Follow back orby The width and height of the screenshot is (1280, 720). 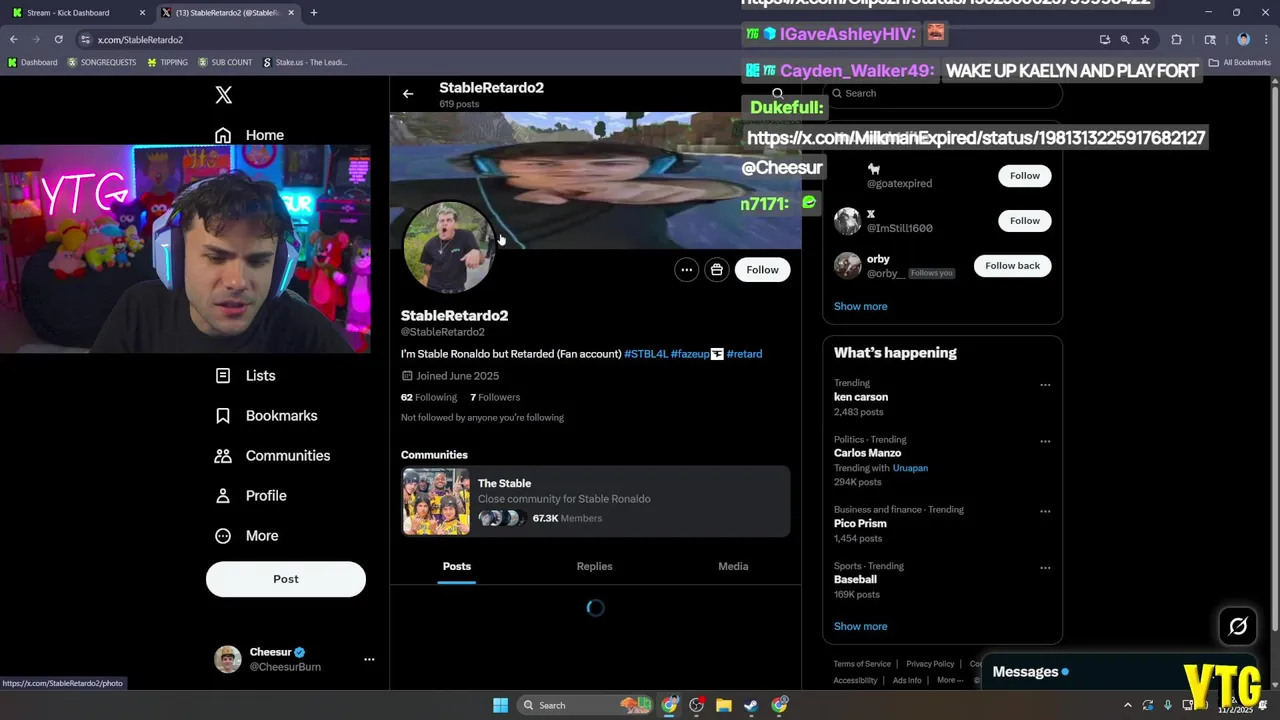(1013, 266)
